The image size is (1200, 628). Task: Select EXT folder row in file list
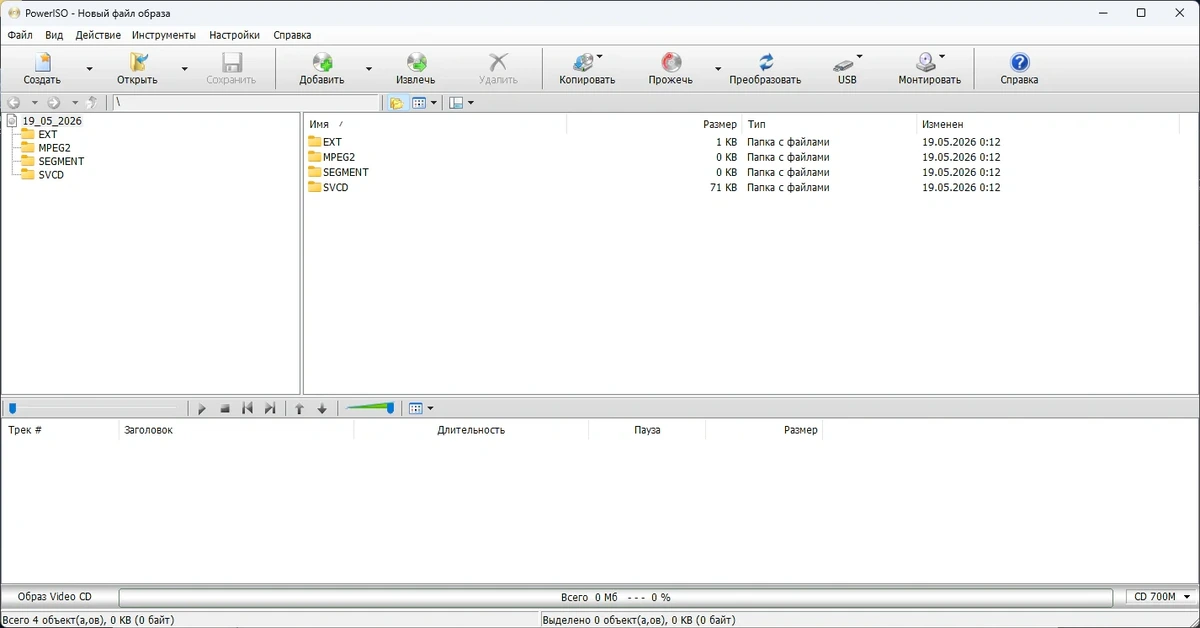point(654,142)
